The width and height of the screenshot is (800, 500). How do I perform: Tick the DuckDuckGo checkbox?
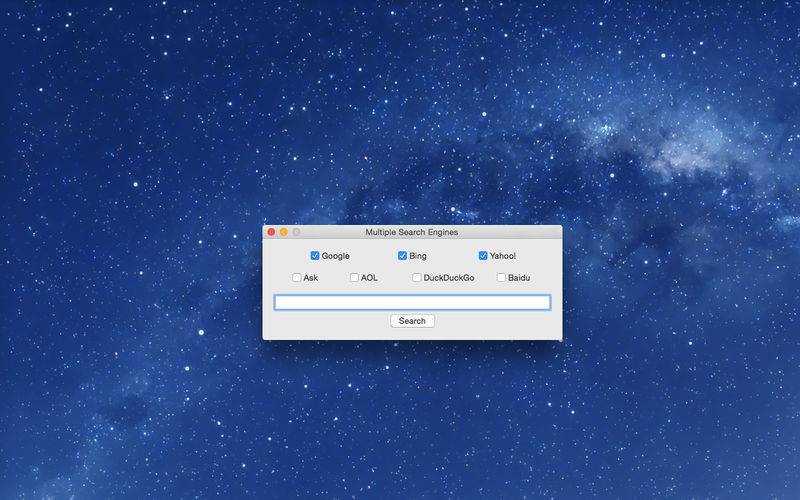point(417,278)
